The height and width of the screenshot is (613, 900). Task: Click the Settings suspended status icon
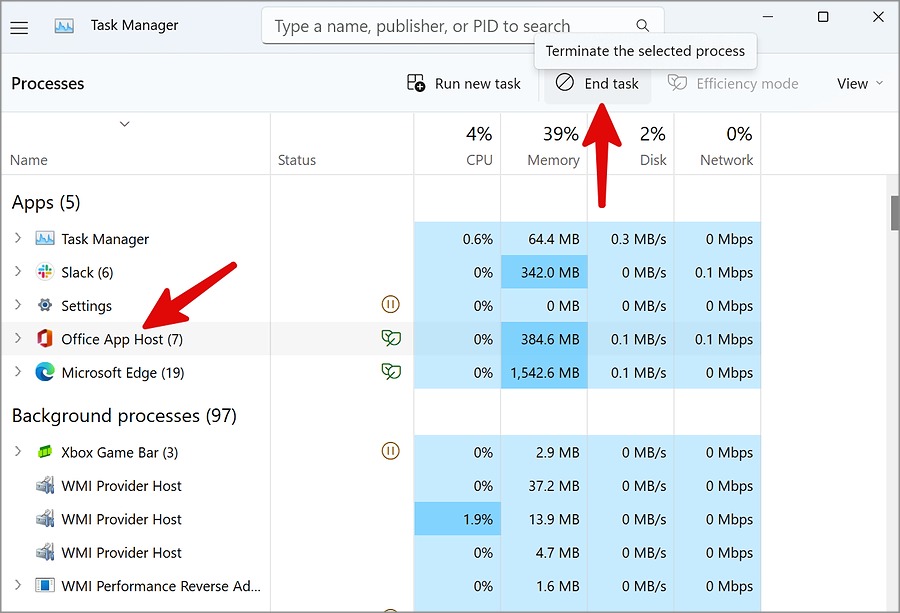coord(391,305)
